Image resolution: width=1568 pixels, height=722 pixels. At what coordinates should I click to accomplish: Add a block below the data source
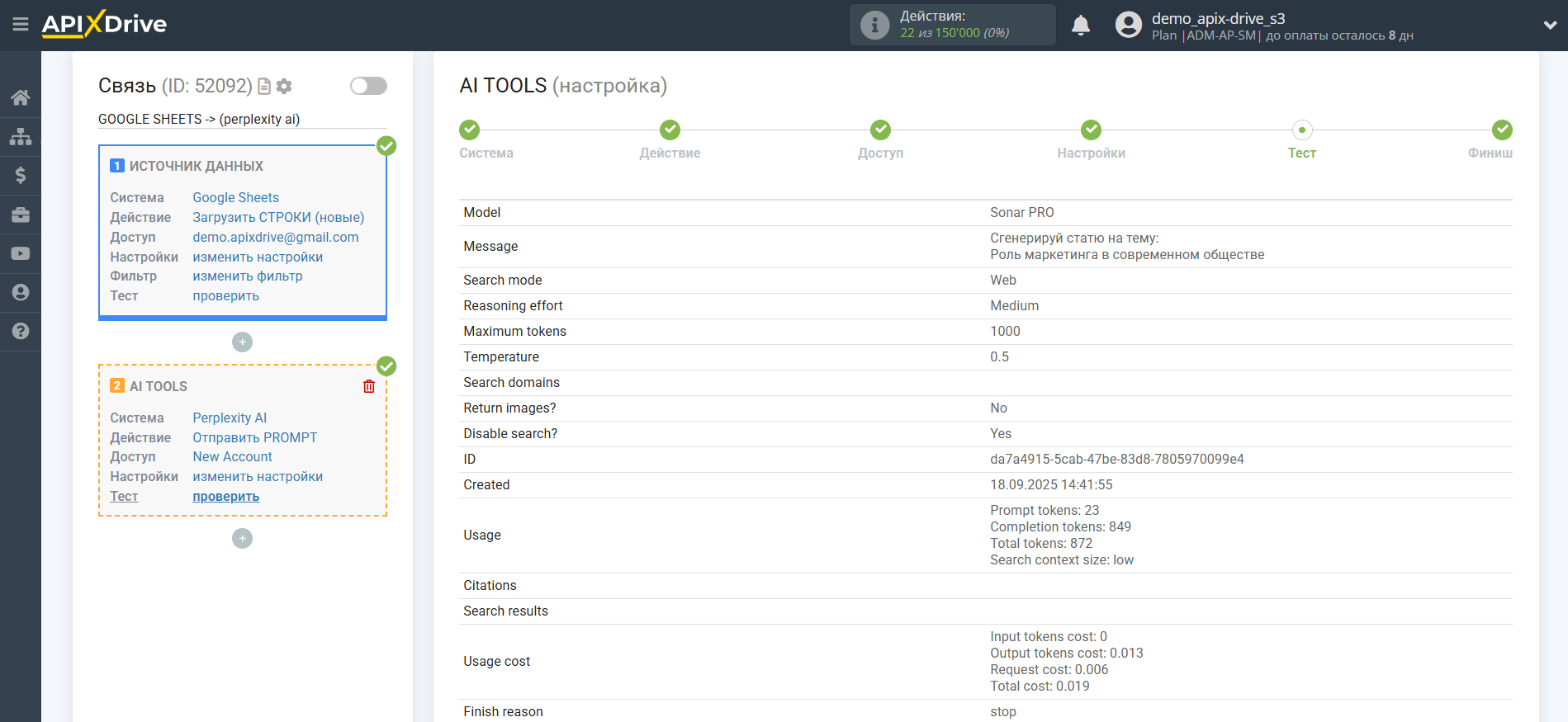242,342
